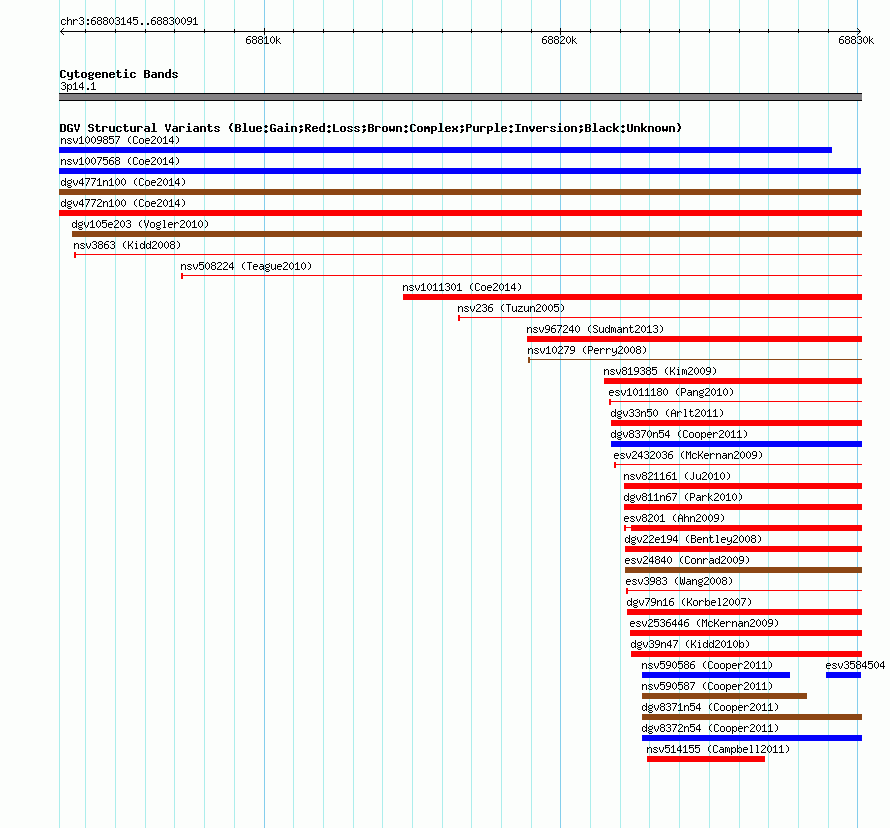Click the esv24840 (Conrad2009) label
The image size is (890, 828).
point(687,560)
